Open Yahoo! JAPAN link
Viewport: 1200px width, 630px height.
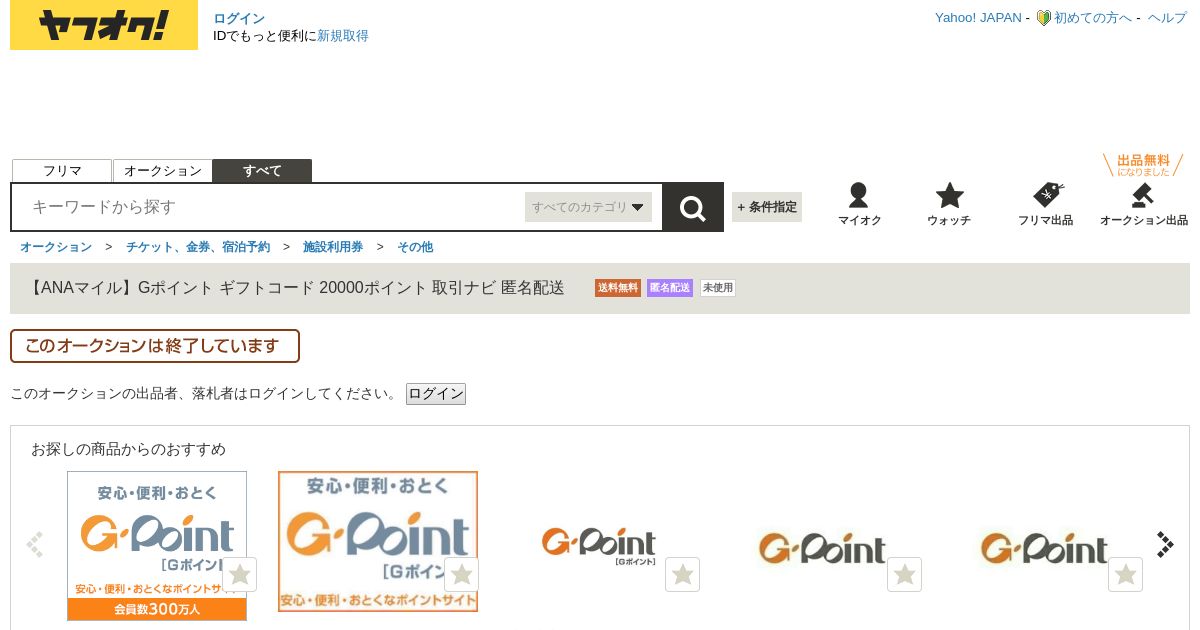click(x=978, y=18)
